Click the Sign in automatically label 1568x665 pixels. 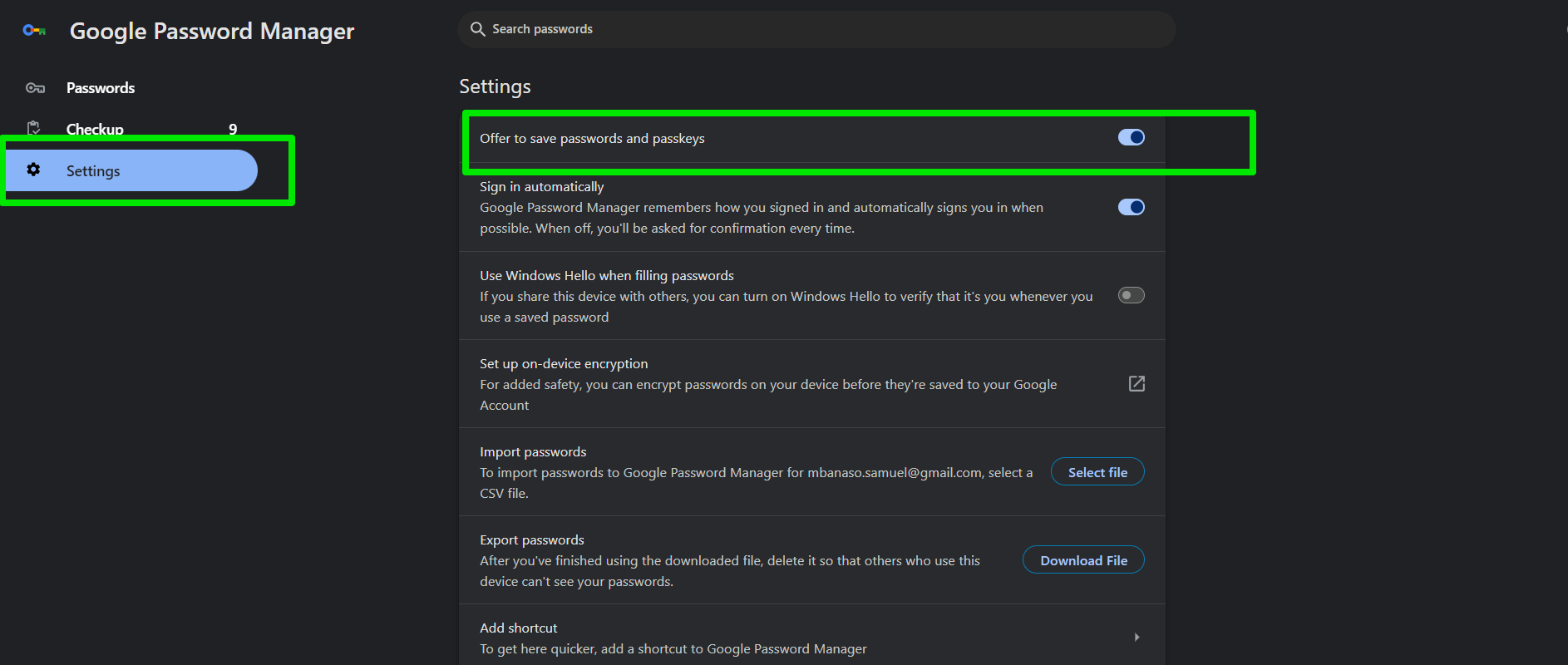[x=541, y=187]
